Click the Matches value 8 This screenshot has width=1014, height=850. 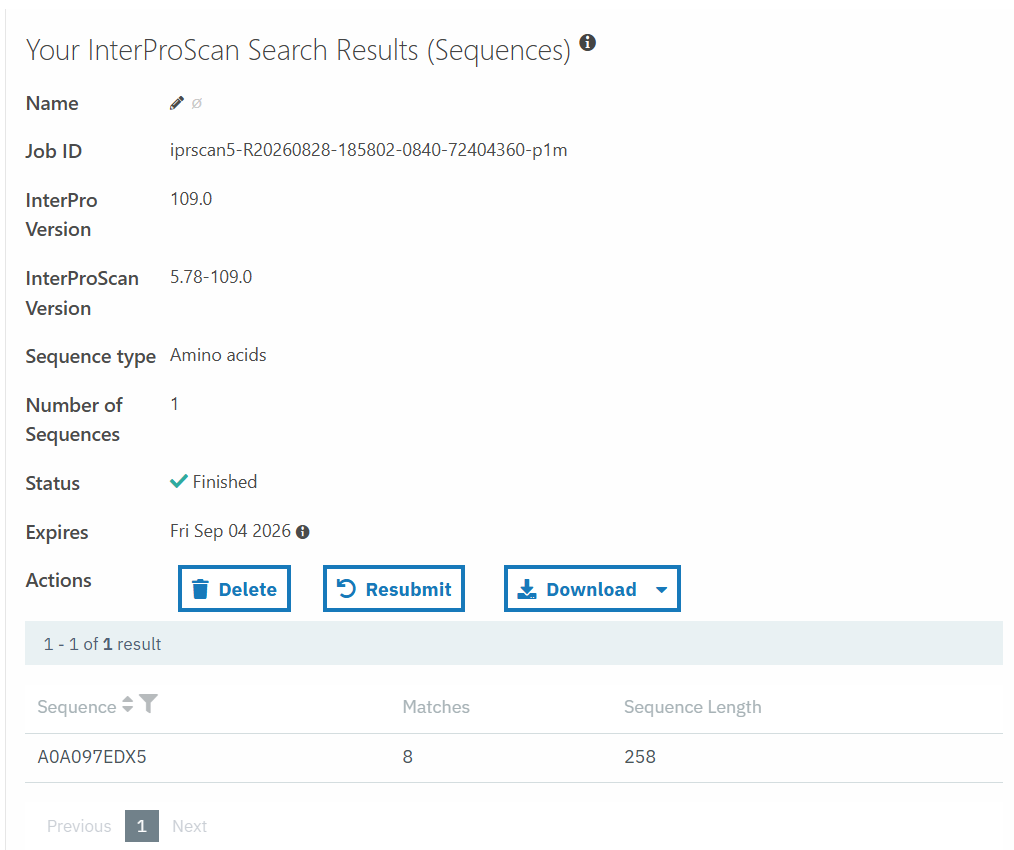point(407,756)
